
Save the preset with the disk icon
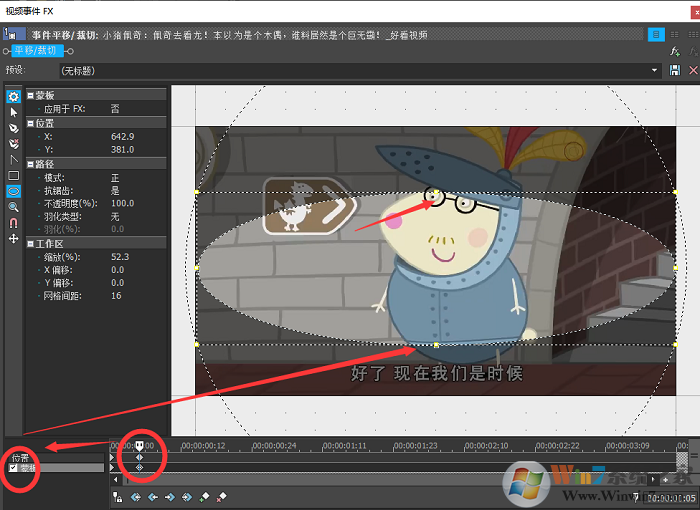point(675,70)
